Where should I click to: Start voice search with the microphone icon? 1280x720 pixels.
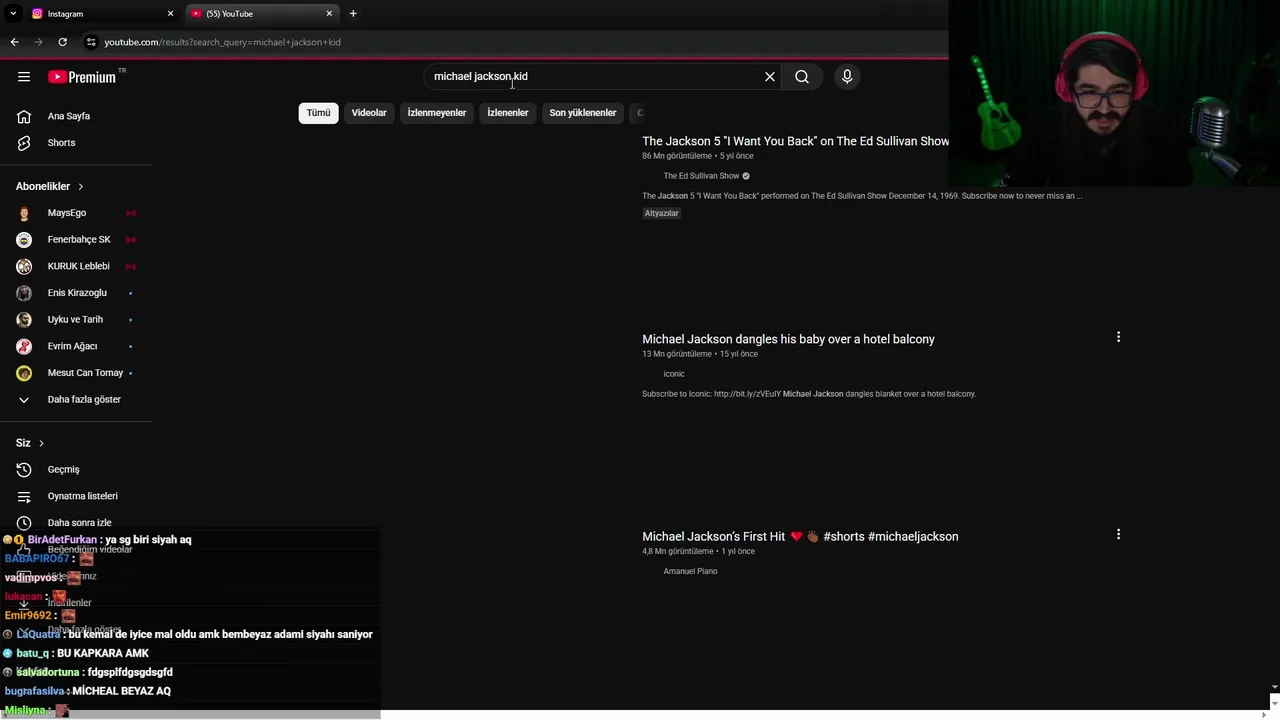point(847,77)
